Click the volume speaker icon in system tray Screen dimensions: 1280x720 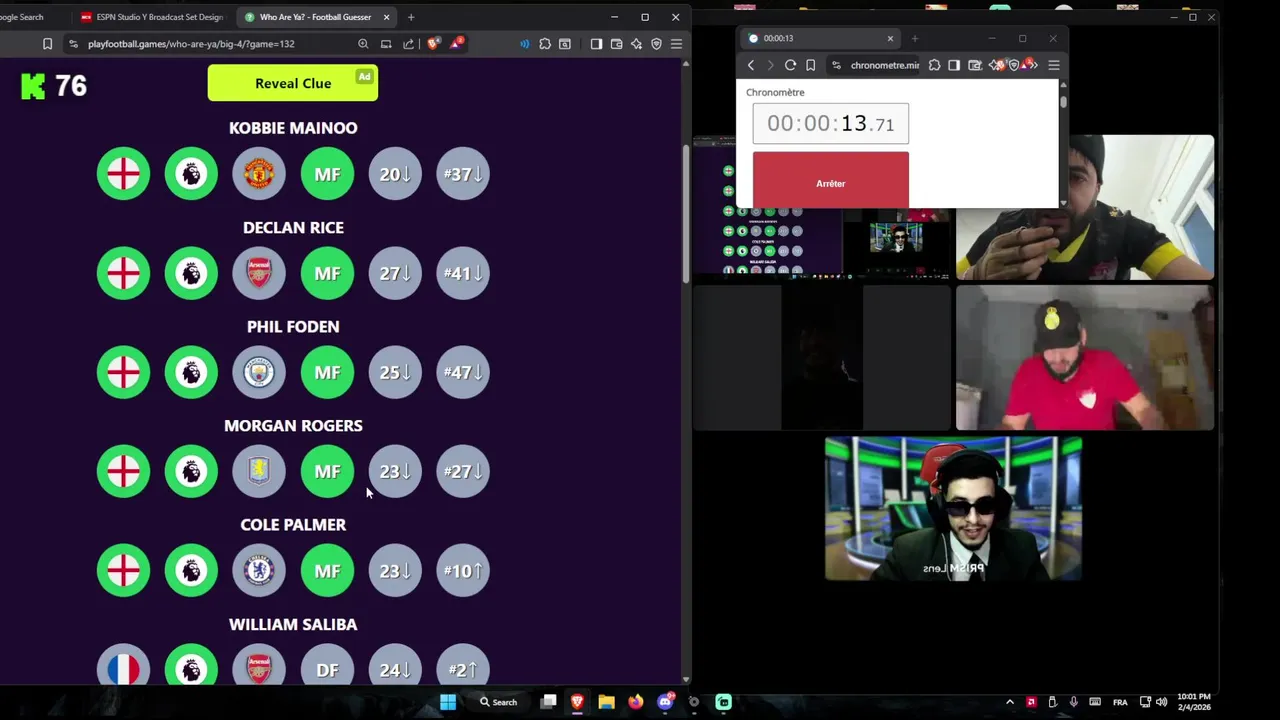click(x=1163, y=702)
